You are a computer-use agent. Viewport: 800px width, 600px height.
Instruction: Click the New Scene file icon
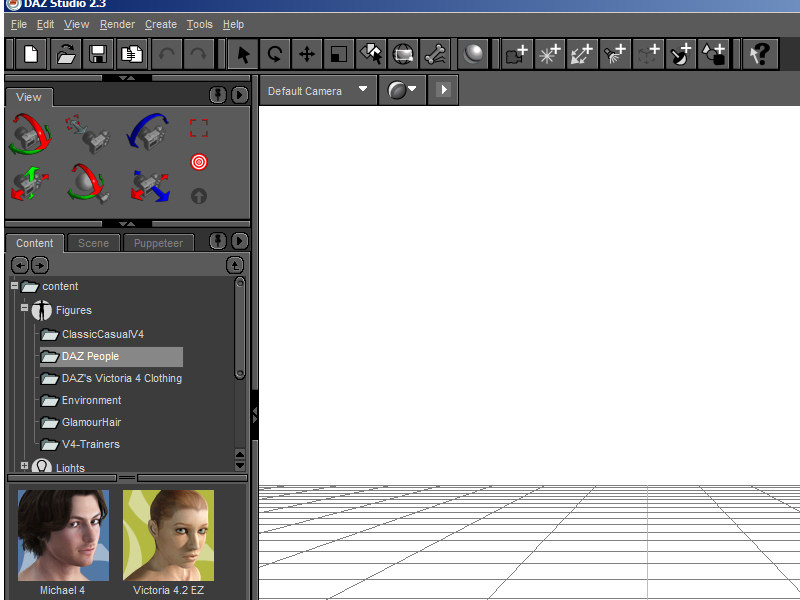[x=30, y=54]
